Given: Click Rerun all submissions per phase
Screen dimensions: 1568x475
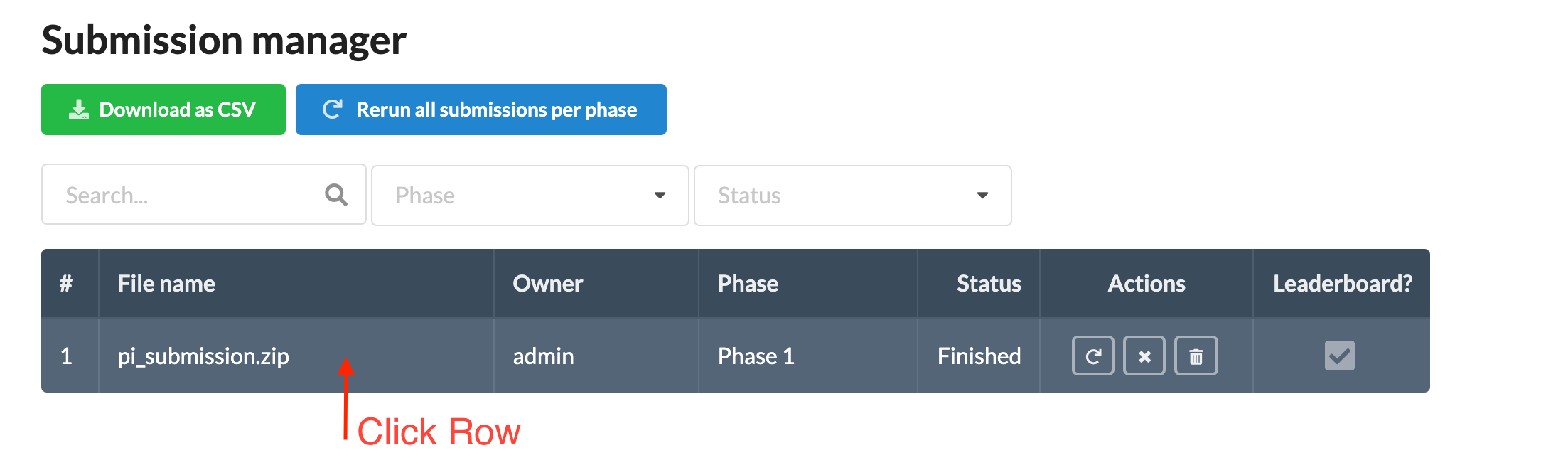Looking at the screenshot, I should [481, 109].
